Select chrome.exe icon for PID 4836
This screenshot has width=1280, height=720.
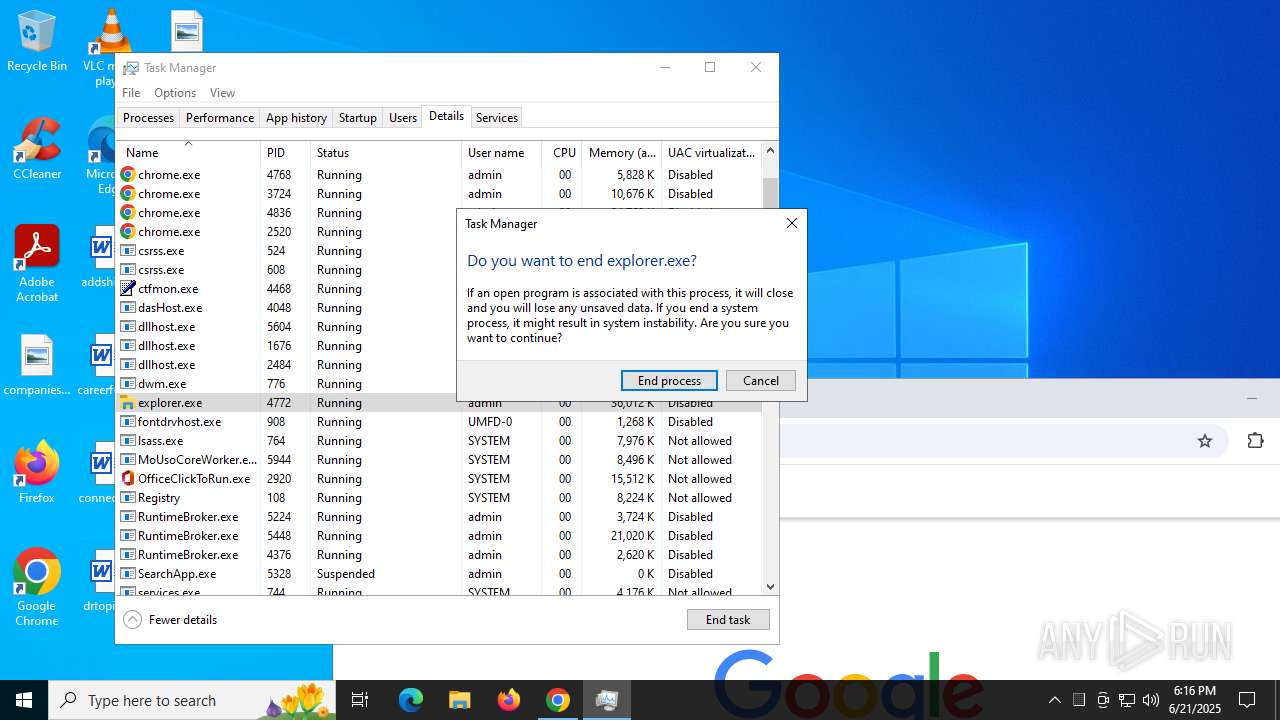pyautogui.click(x=128, y=213)
